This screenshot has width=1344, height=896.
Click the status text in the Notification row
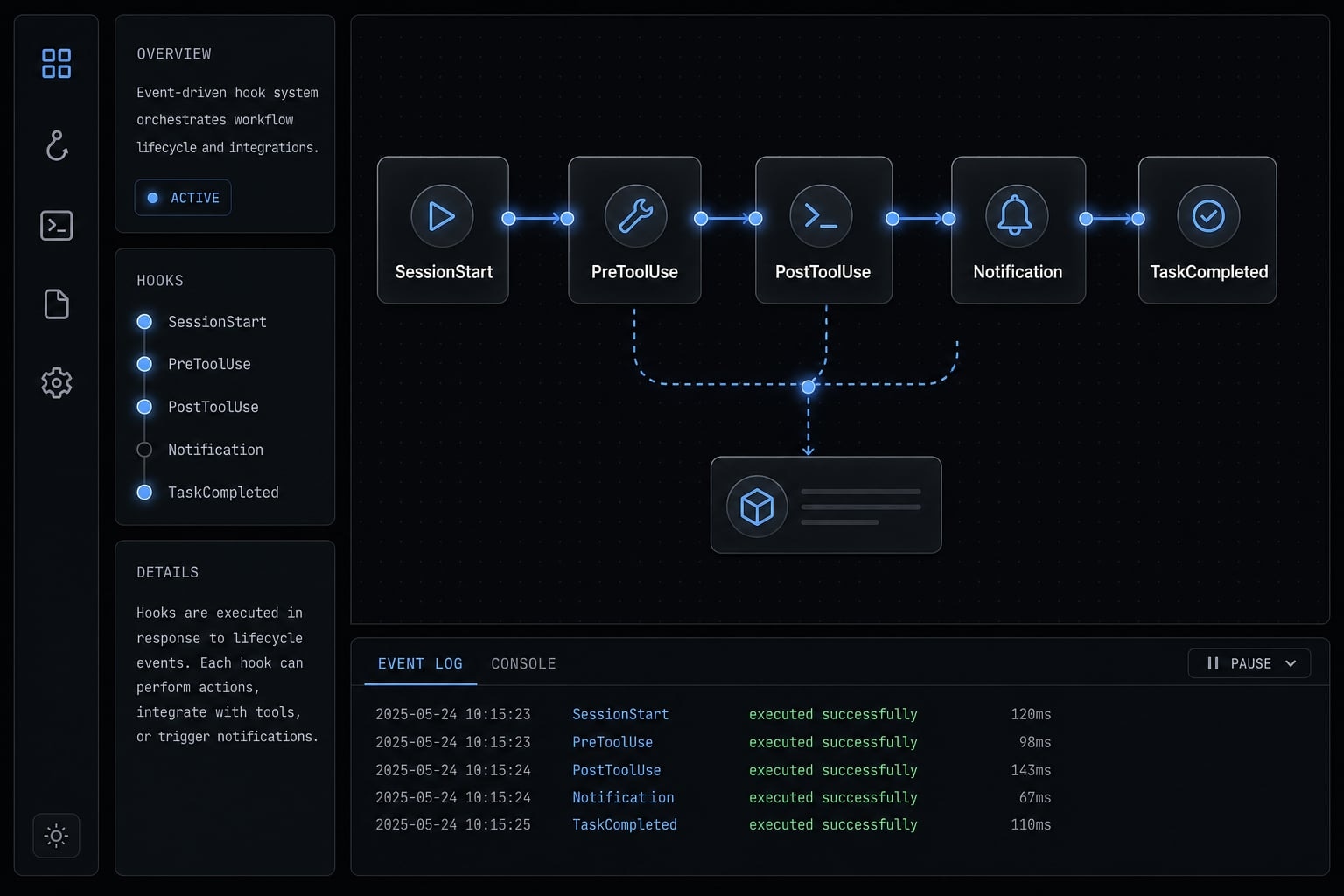click(x=833, y=797)
